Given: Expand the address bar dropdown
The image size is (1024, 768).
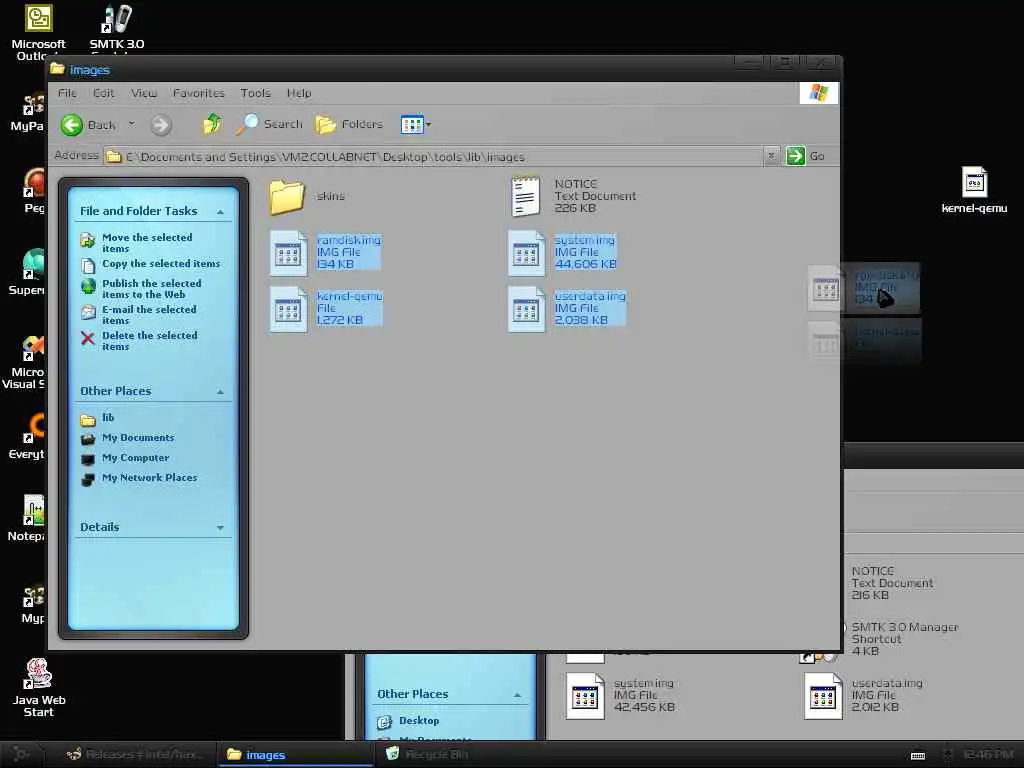Looking at the screenshot, I should point(771,156).
